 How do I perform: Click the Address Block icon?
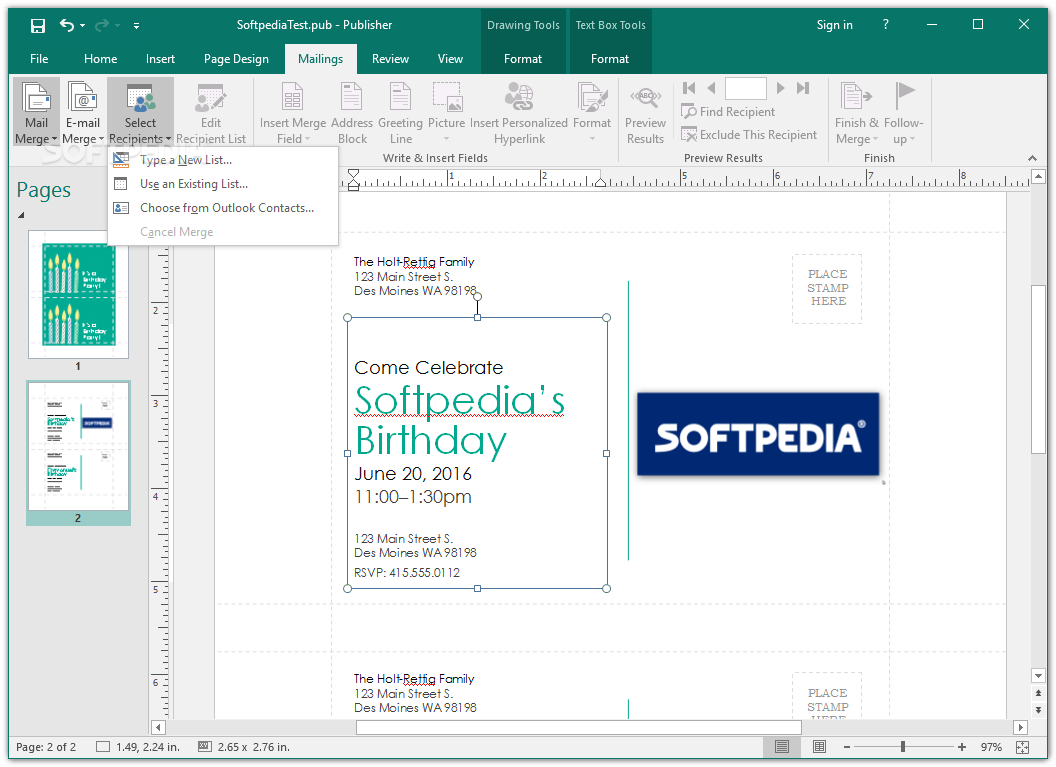352,98
